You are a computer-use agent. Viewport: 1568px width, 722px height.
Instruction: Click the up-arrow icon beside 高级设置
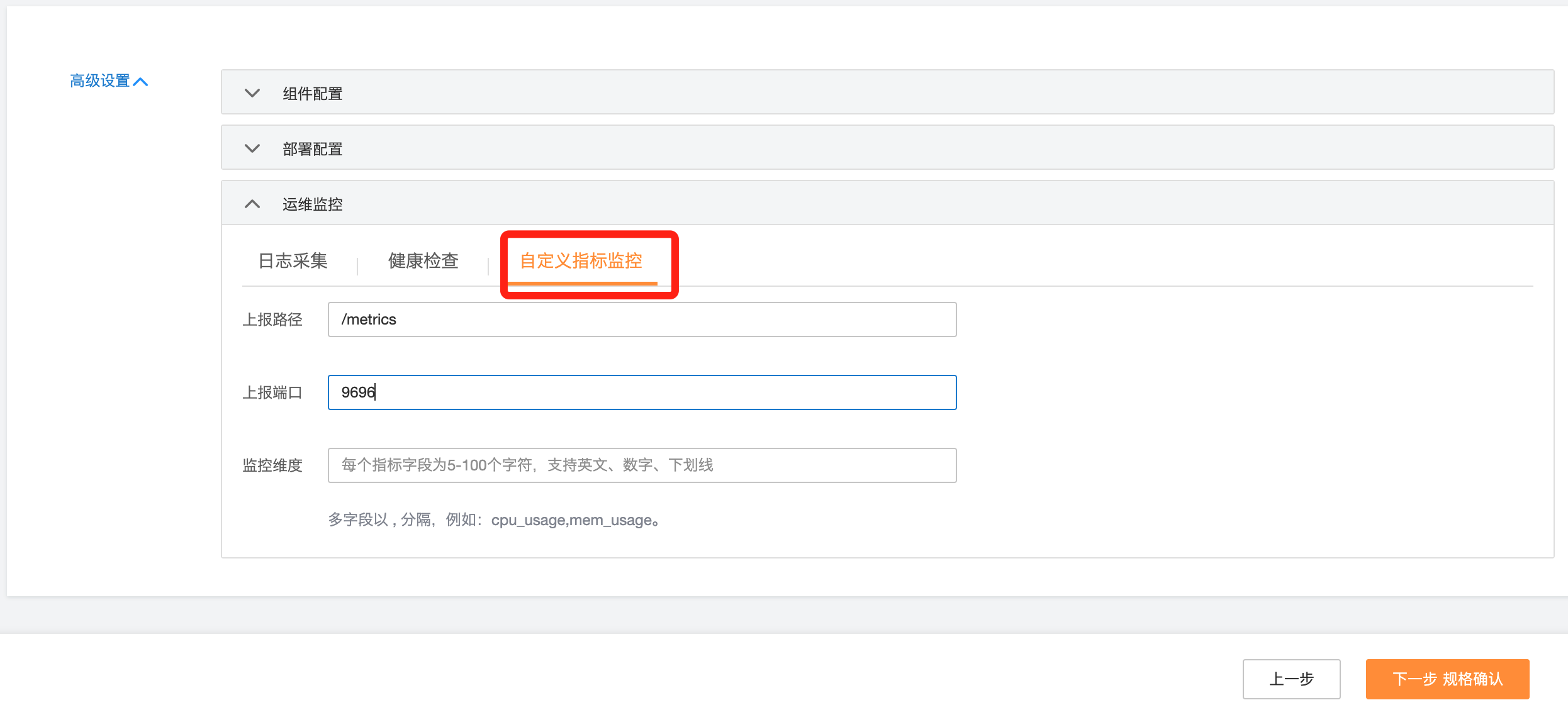(141, 82)
